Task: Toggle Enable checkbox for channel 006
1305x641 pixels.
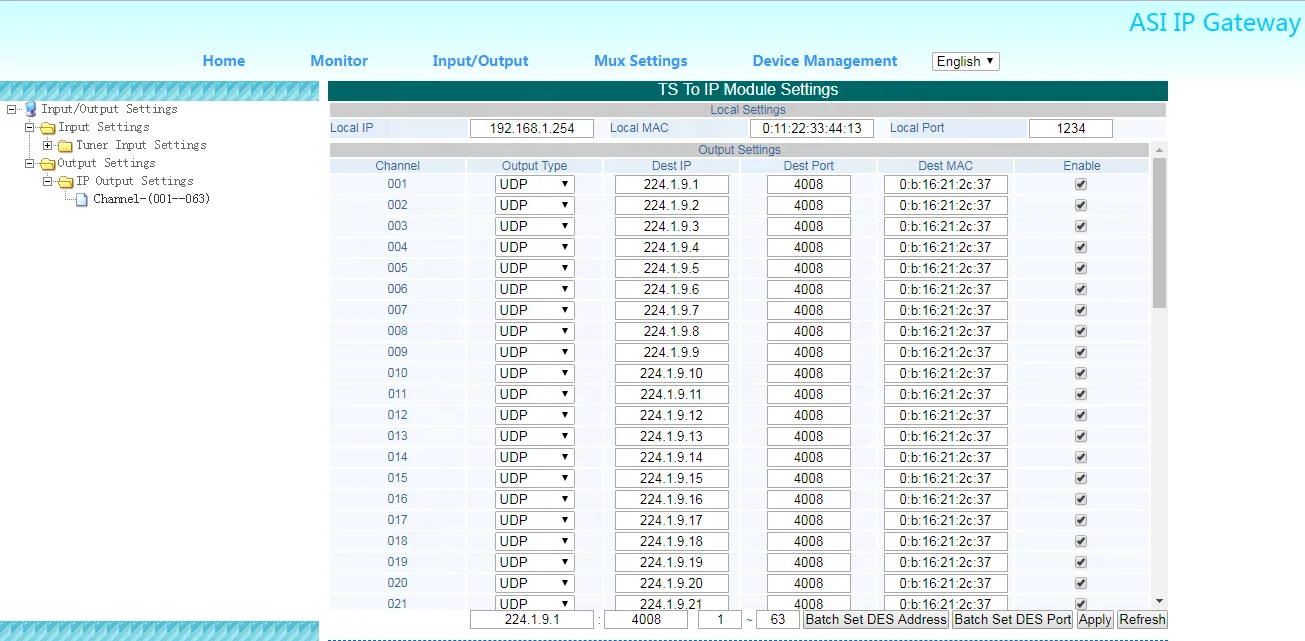Action: tap(1081, 289)
